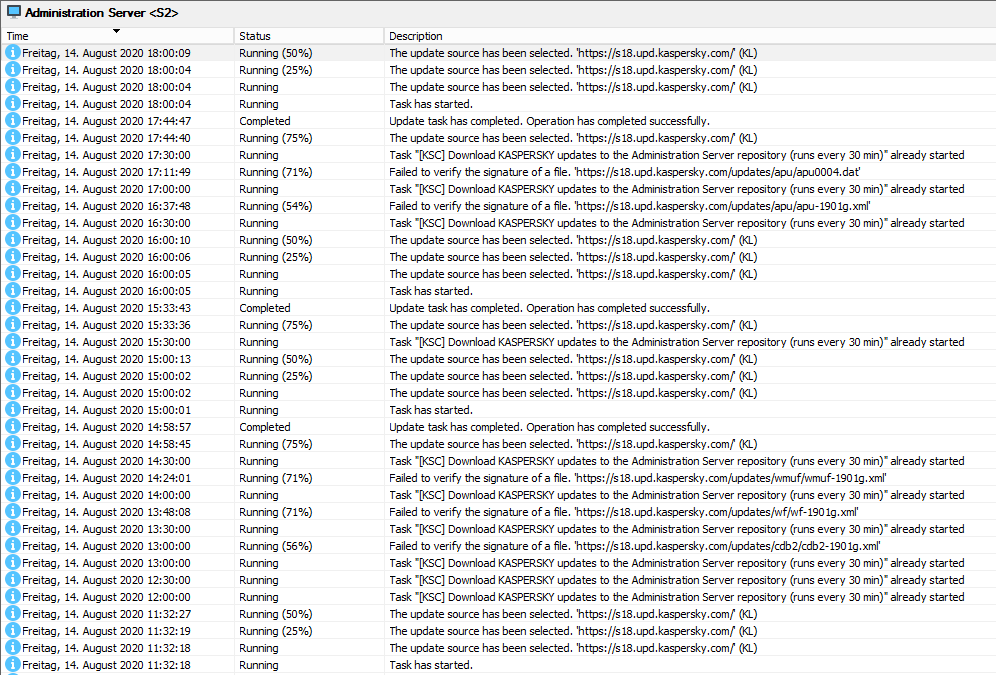This screenshot has width=996, height=675.
Task: Click info icon of 16:37:48 failed signature row
Action: tap(12, 206)
